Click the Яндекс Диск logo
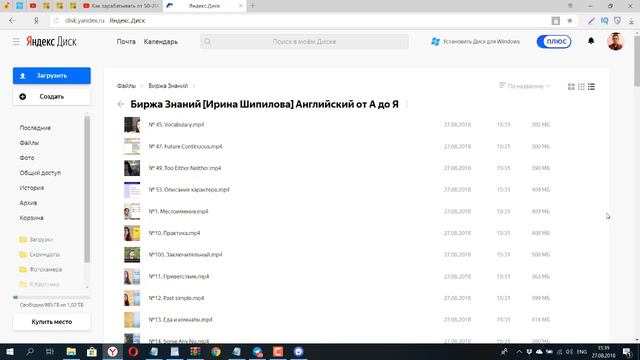Screen dimensions: 640x360 tap(51, 42)
